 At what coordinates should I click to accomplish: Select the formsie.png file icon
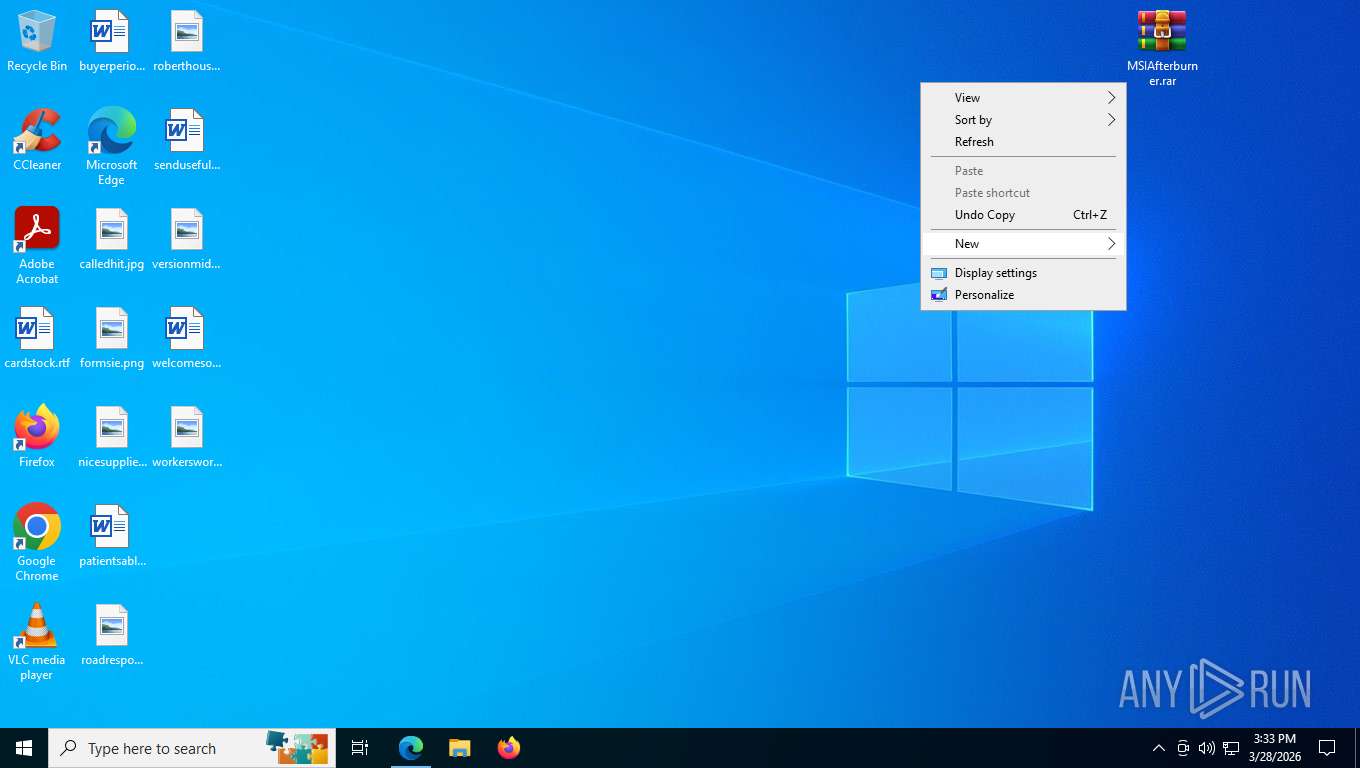coord(111,338)
